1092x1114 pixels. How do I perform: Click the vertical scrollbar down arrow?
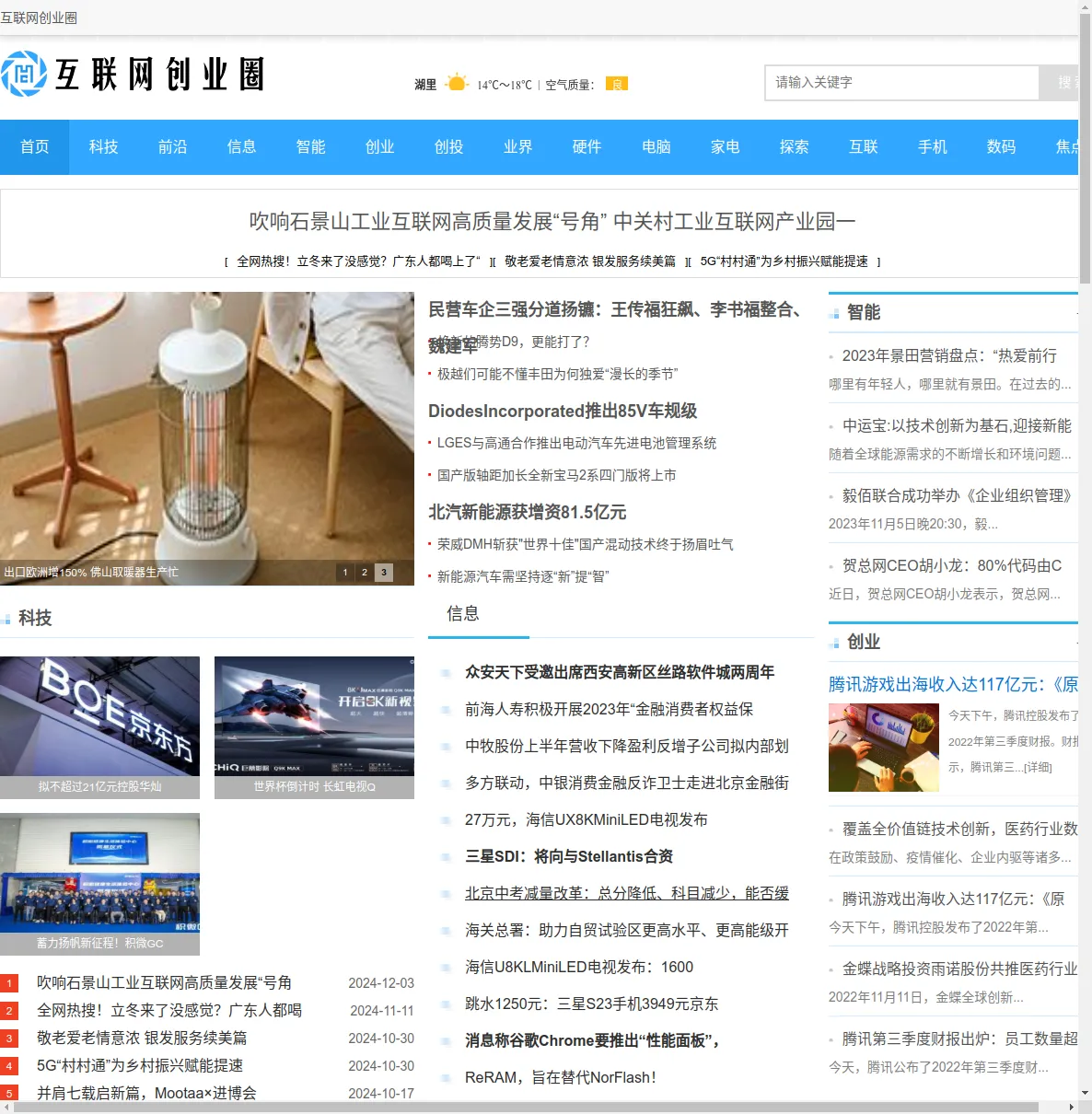coord(1085,1093)
